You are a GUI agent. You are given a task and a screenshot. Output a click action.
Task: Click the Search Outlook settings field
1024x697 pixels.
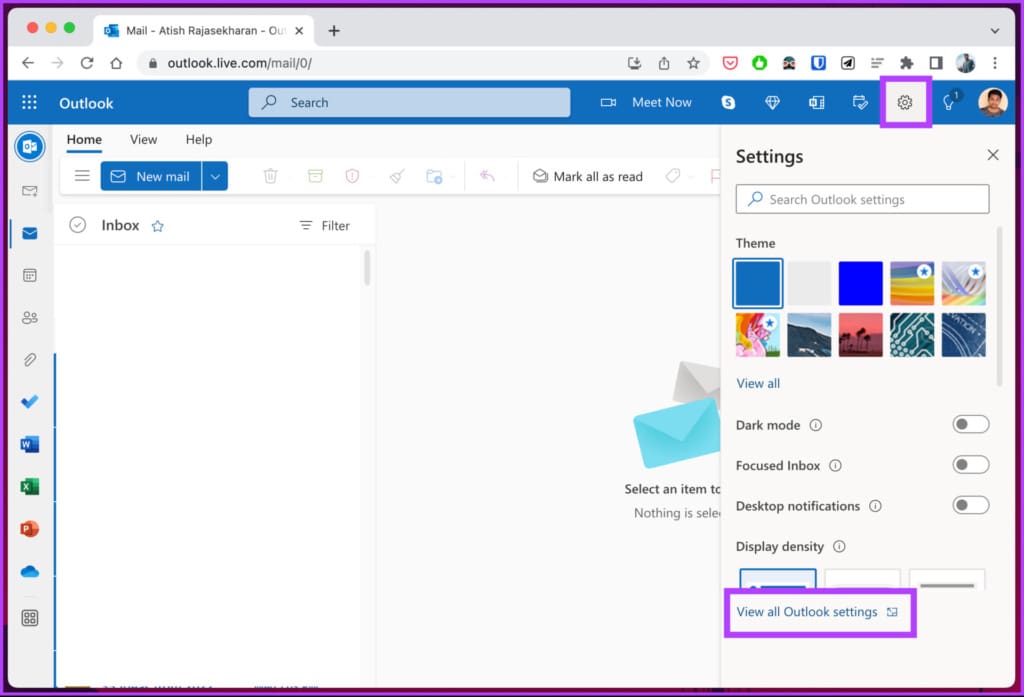pos(862,199)
